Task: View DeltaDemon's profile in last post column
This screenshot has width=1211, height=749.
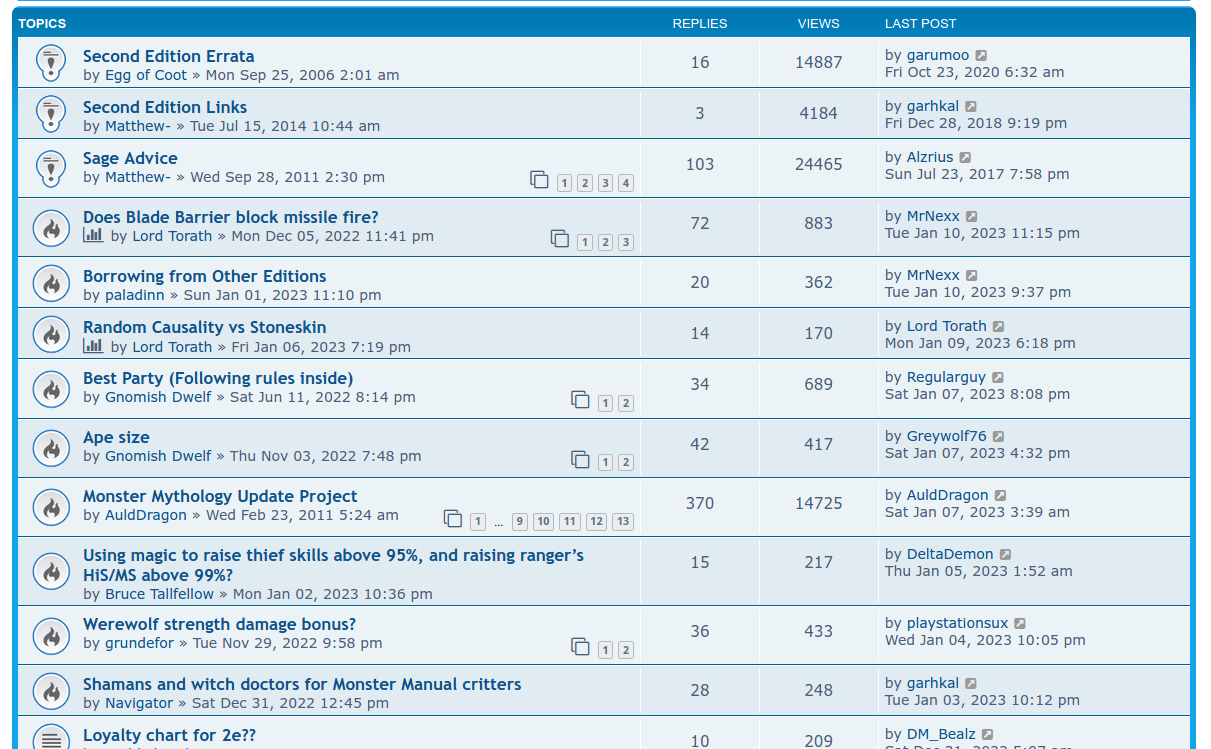Action: tap(949, 554)
